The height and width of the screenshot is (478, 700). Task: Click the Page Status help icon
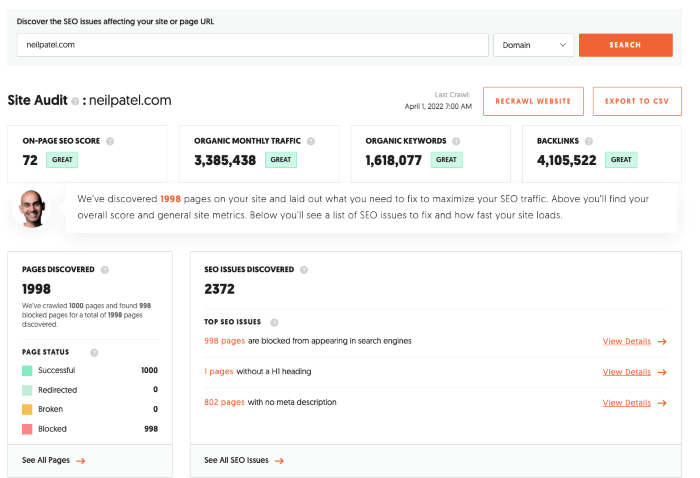[94, 353]
